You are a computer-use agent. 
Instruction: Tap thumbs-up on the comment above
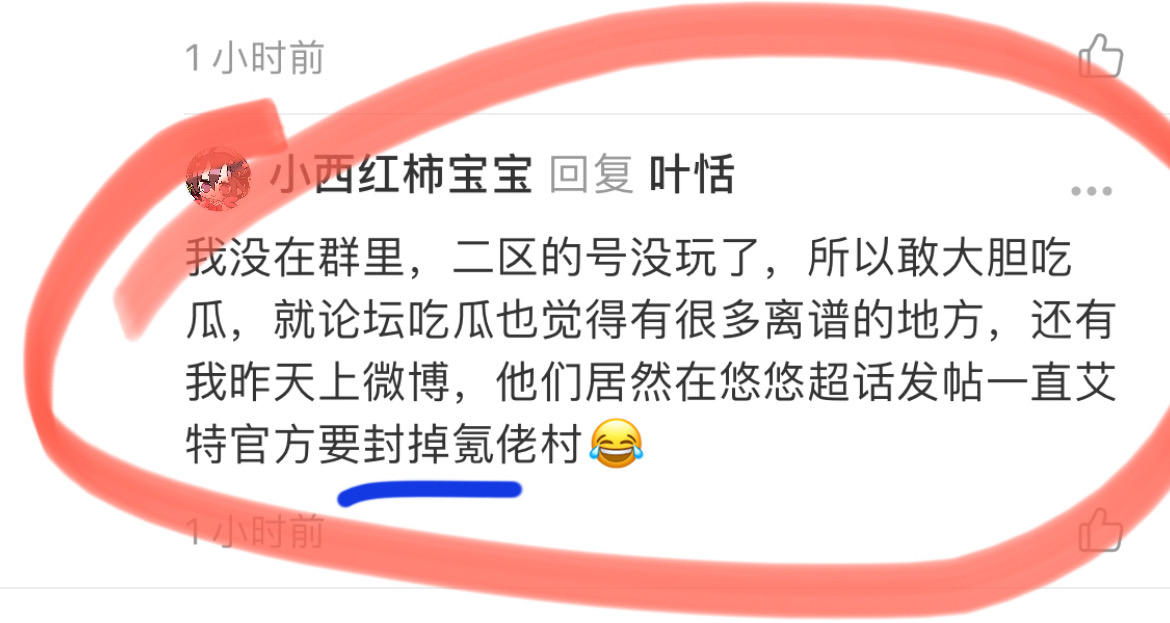click(x=1101, y=55)
